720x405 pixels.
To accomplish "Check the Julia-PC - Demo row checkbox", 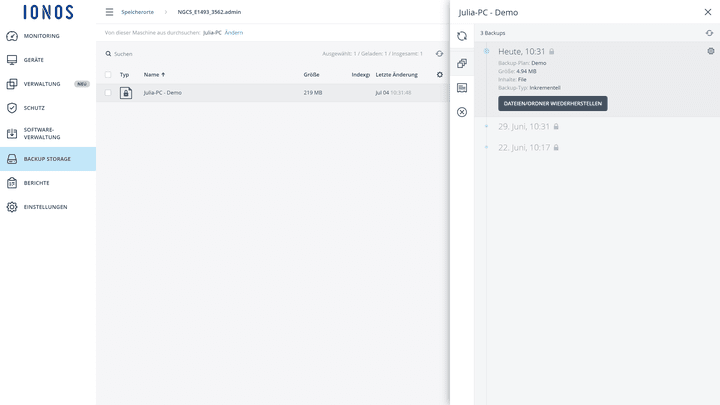I will [108, 93].
